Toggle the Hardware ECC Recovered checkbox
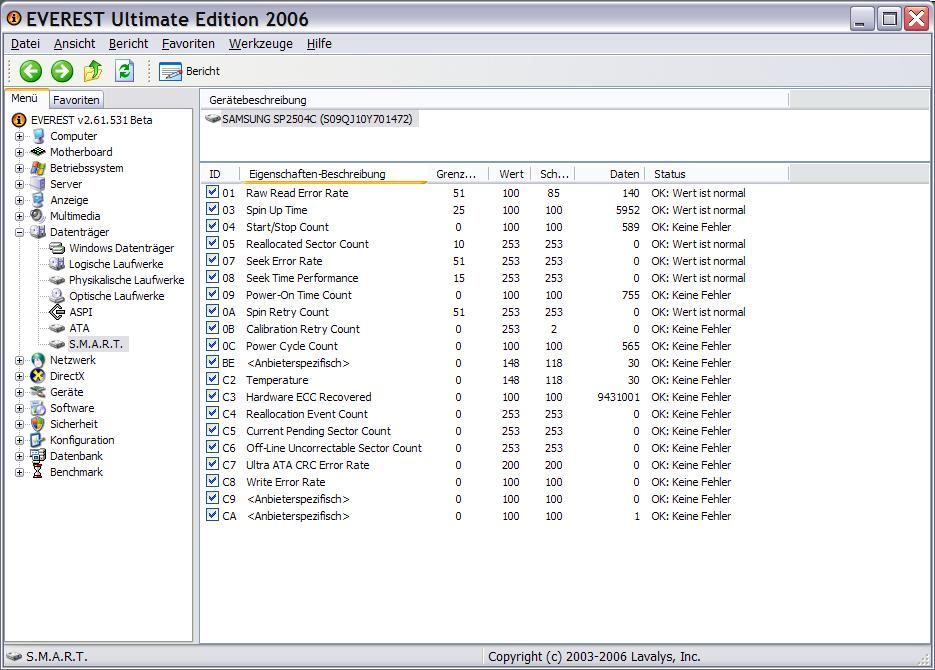 click(x=212, y=396)
